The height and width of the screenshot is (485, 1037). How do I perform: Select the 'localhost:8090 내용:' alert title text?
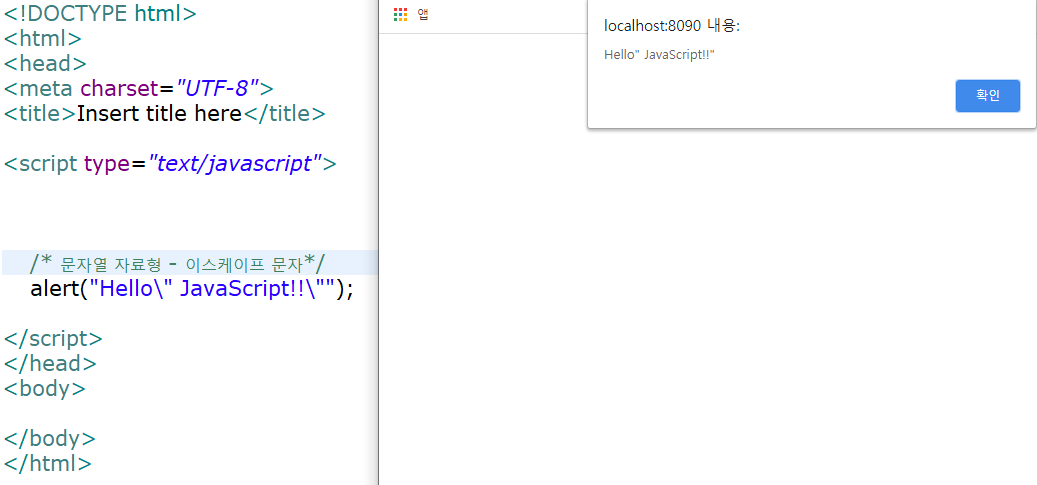(x=672, y=26)
